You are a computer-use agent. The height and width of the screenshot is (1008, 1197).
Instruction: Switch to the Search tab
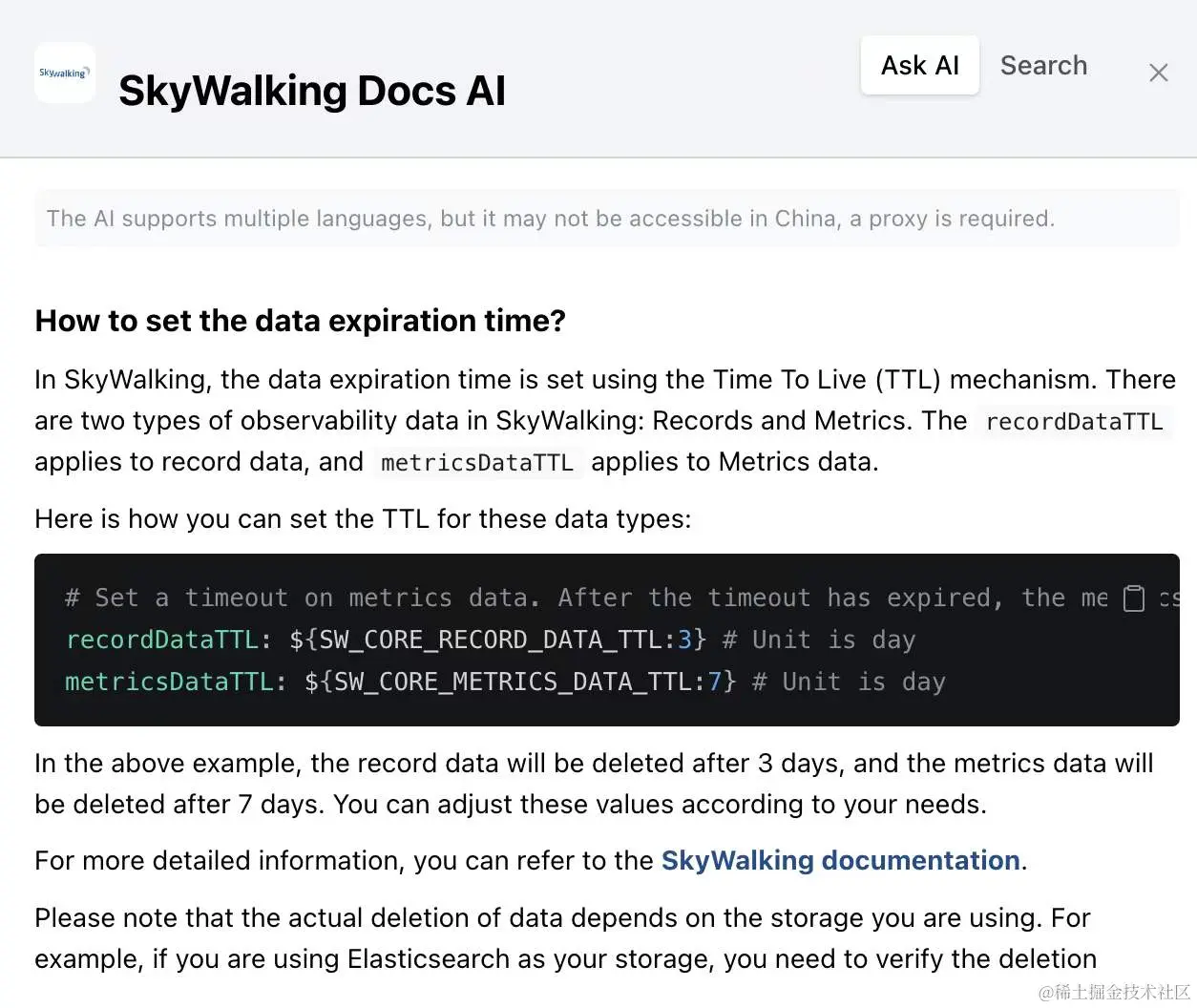1043,66
